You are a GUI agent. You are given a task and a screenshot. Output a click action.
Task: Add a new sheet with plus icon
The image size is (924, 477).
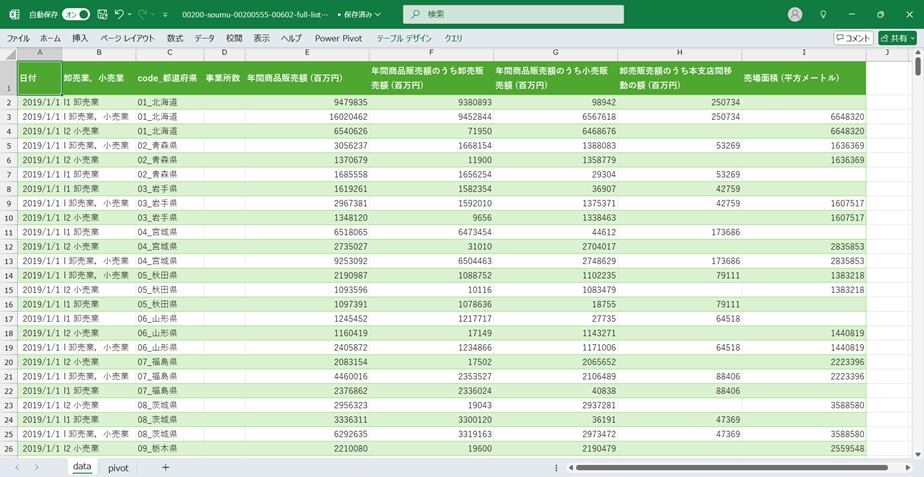[x=166, y=467]
